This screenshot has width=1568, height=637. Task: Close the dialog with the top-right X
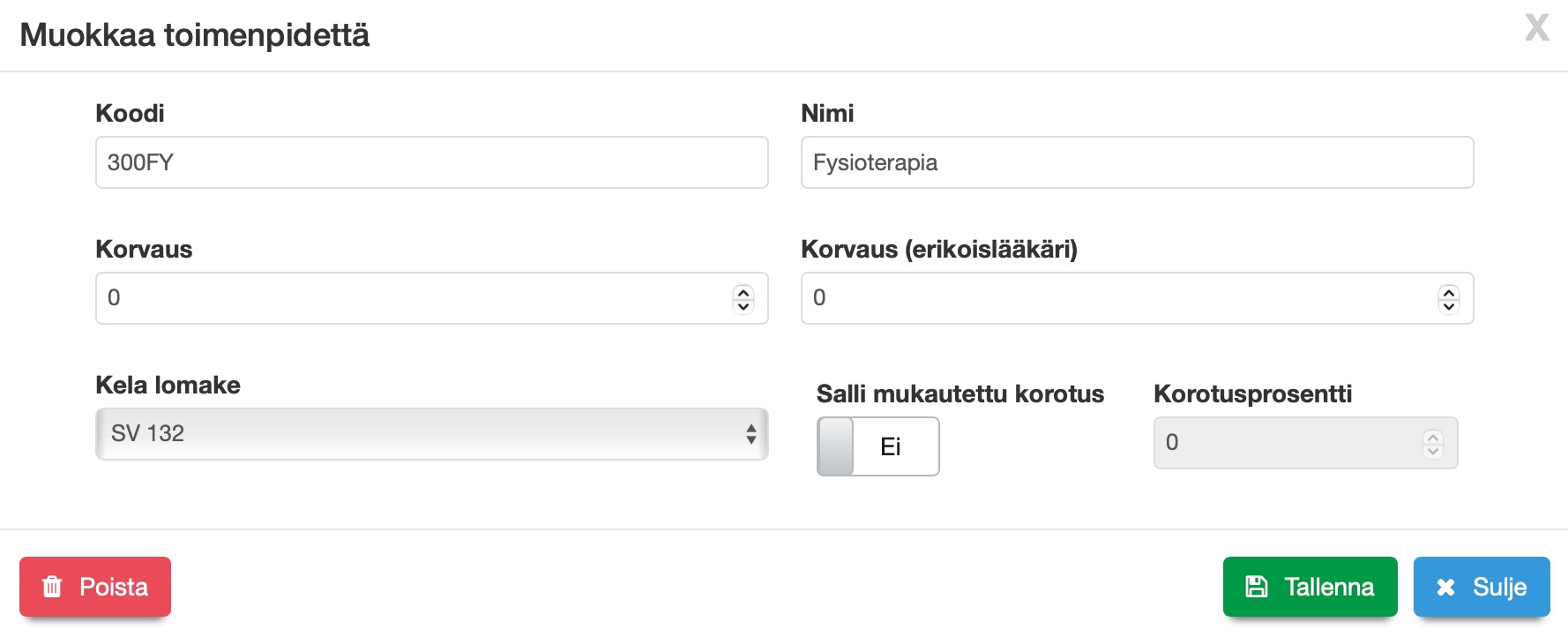[x=1537, y=28]
